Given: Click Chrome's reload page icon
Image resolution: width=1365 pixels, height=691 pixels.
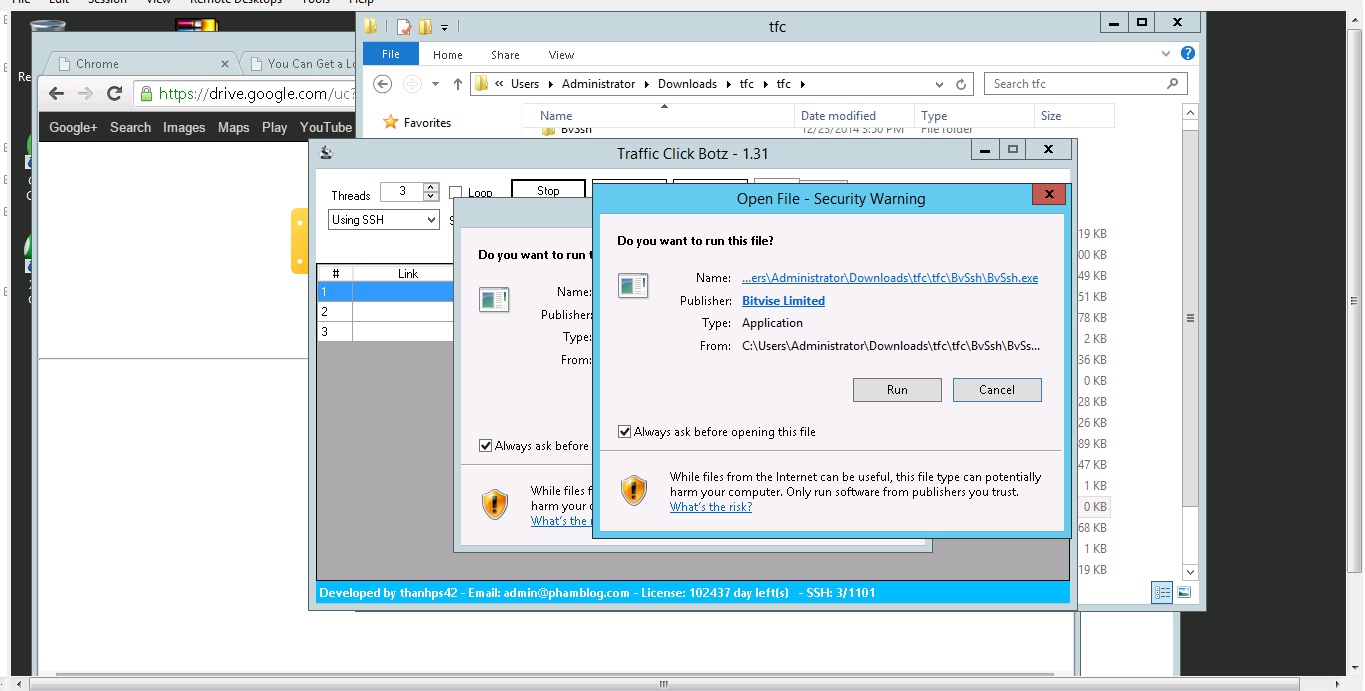Looking at the screenshot, I should [x=114, y=94].
